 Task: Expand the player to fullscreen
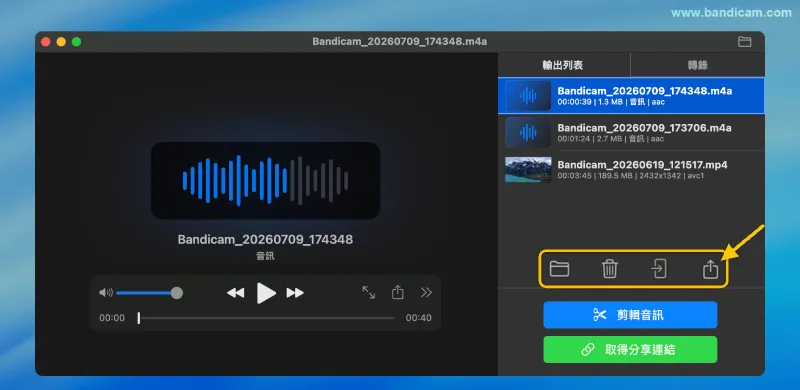click(x=369, y=292)
